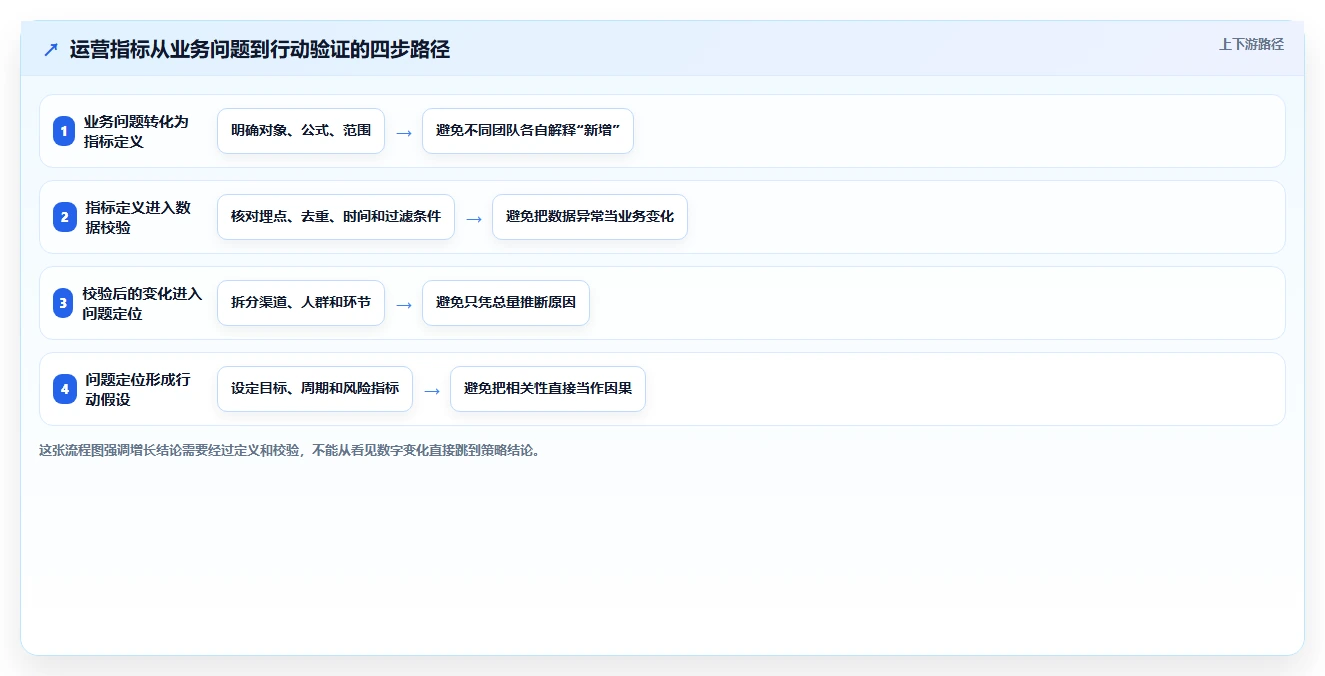Click the 上下游路径 label in header
1325x676 pixels.
pos(1251,45)
